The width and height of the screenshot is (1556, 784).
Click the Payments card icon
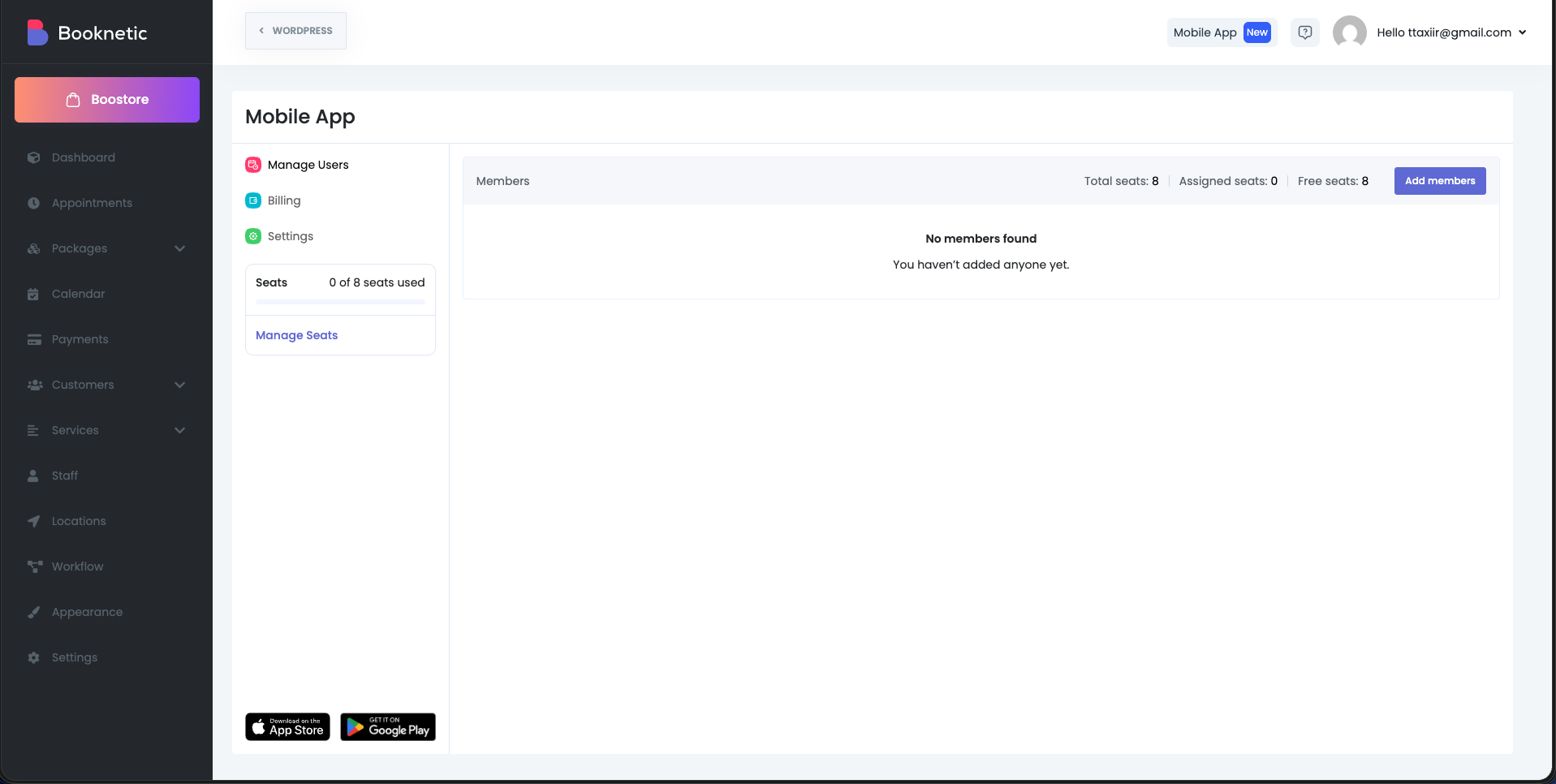[x=34, y=339]
